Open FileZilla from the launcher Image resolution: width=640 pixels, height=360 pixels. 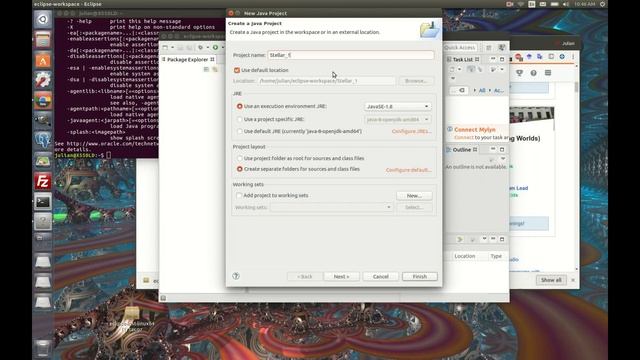pyautogui.click(x=43, y=181)
